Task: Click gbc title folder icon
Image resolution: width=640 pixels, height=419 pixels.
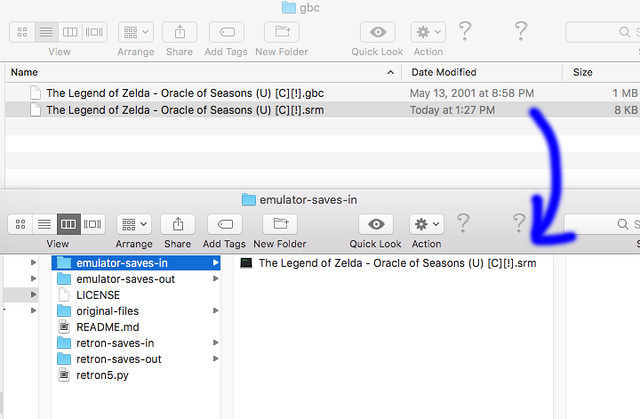Action: click(x=289, y=7)
